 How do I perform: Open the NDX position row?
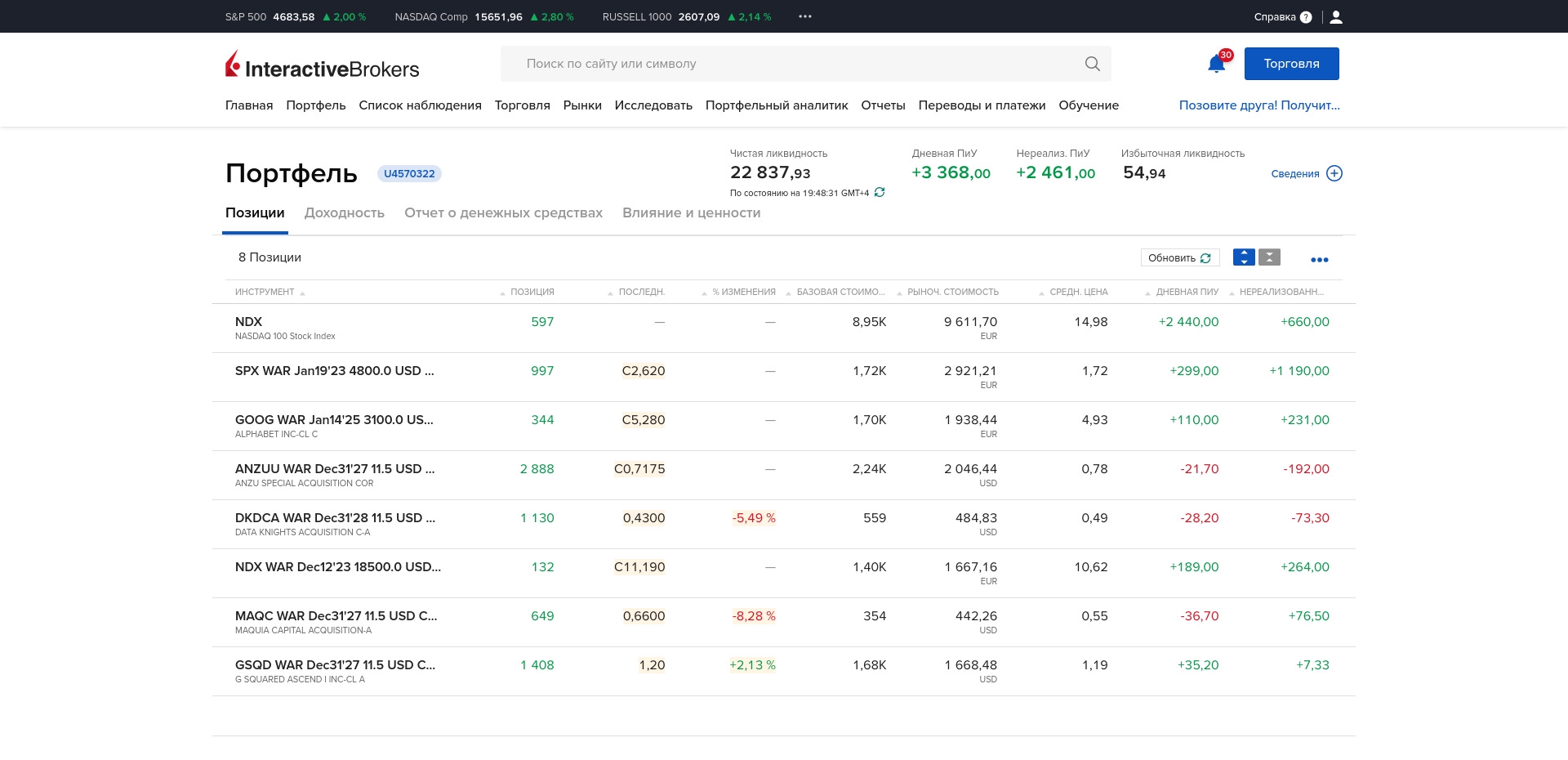(249, 322)
